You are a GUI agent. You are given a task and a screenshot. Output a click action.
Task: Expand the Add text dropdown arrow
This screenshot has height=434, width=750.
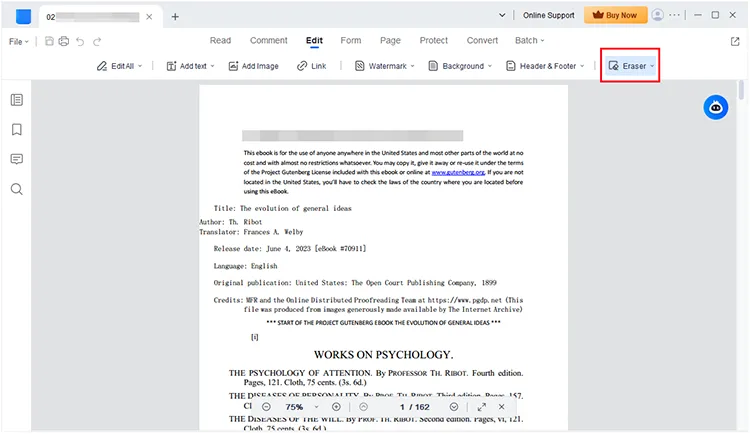point(212,66)
